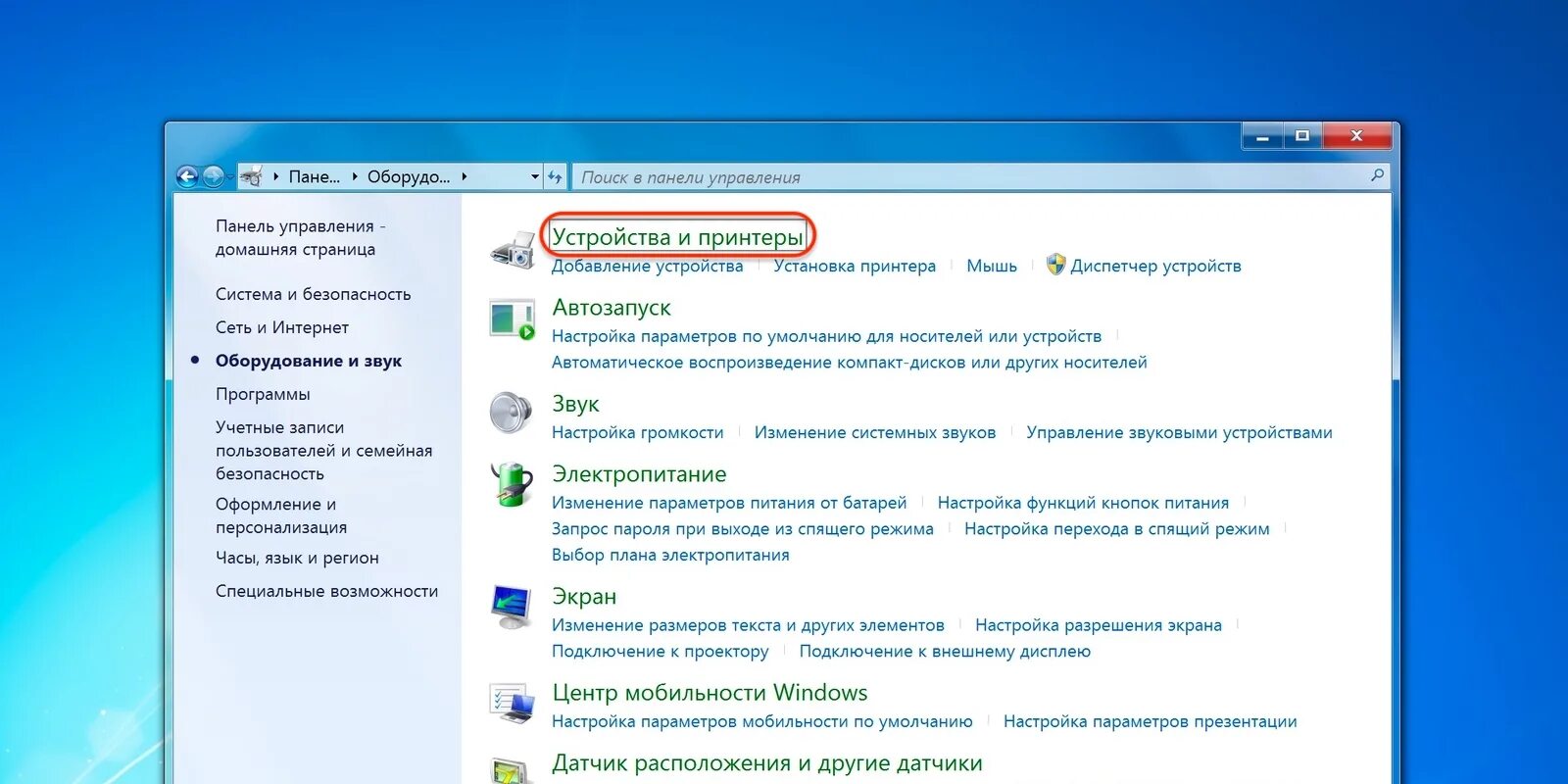Go forward with the Forward arrow

(x=213, y=176)
